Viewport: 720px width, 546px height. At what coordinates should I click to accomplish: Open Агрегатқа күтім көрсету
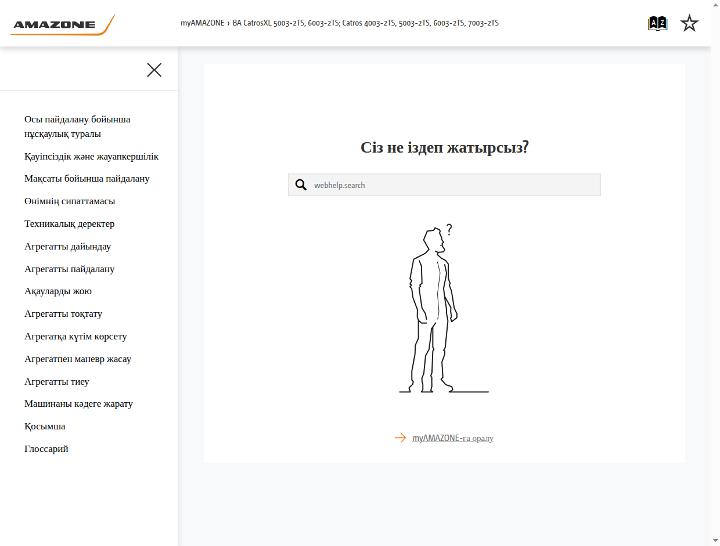point(75,336)
